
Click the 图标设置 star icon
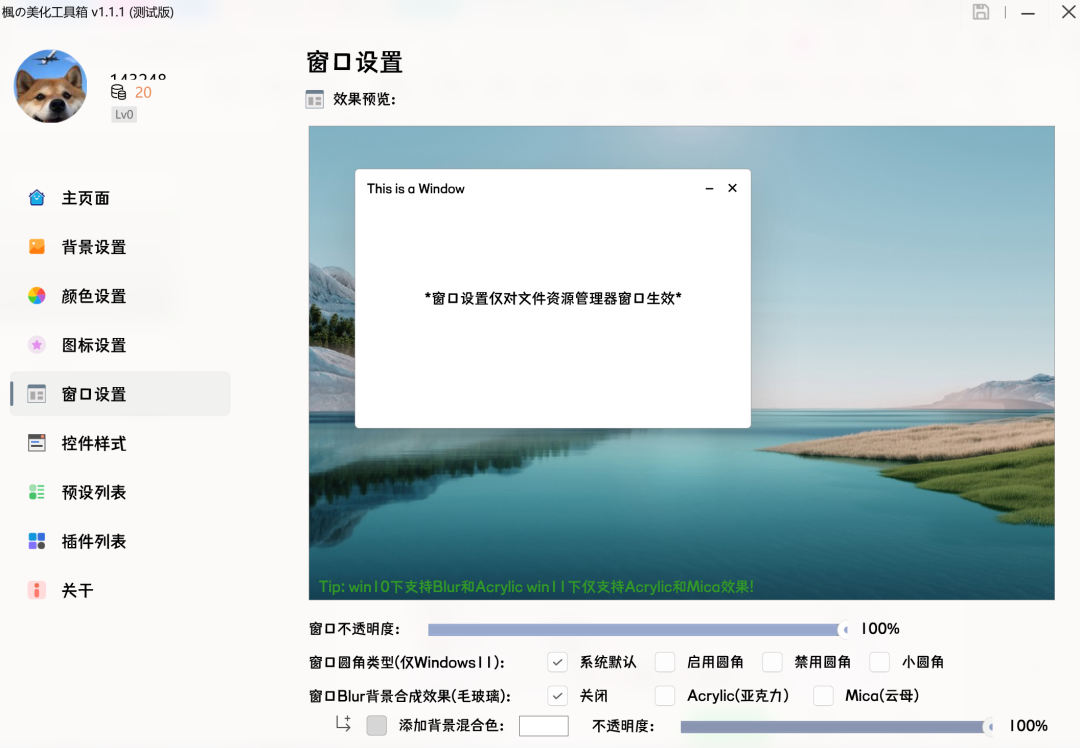[x=37, y=344]
